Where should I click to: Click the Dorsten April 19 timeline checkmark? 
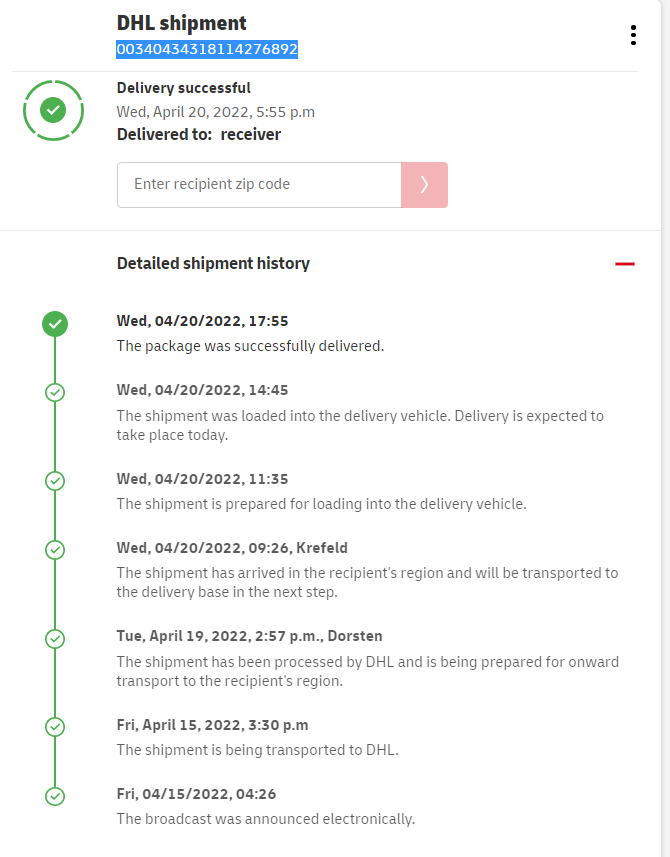point(55,638)
